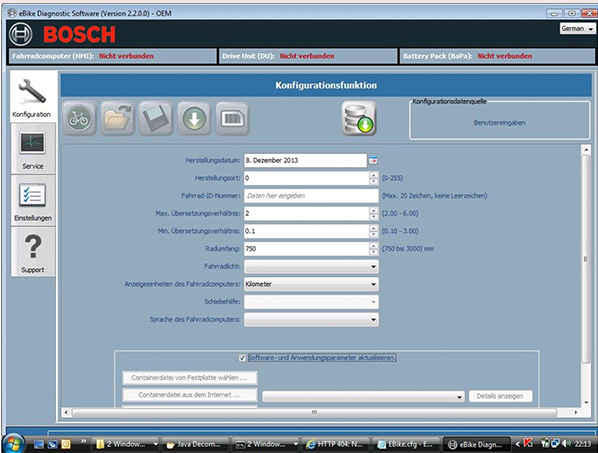Click the Fahrrad-ID-Nummer input field
Screen dimensions: 598x453
pyautogui.click(x=311, y=196)
